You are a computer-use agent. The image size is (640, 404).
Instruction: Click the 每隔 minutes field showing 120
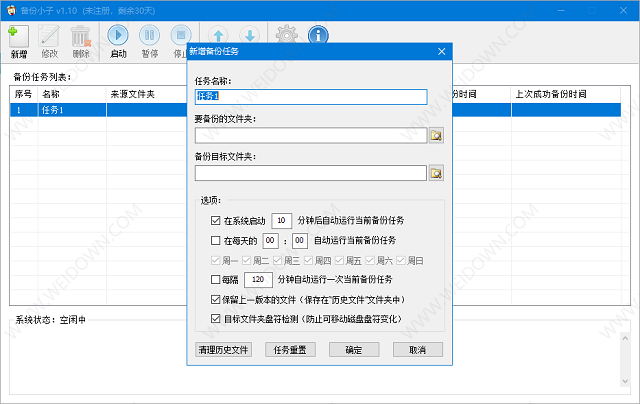(x=258, y=279)
